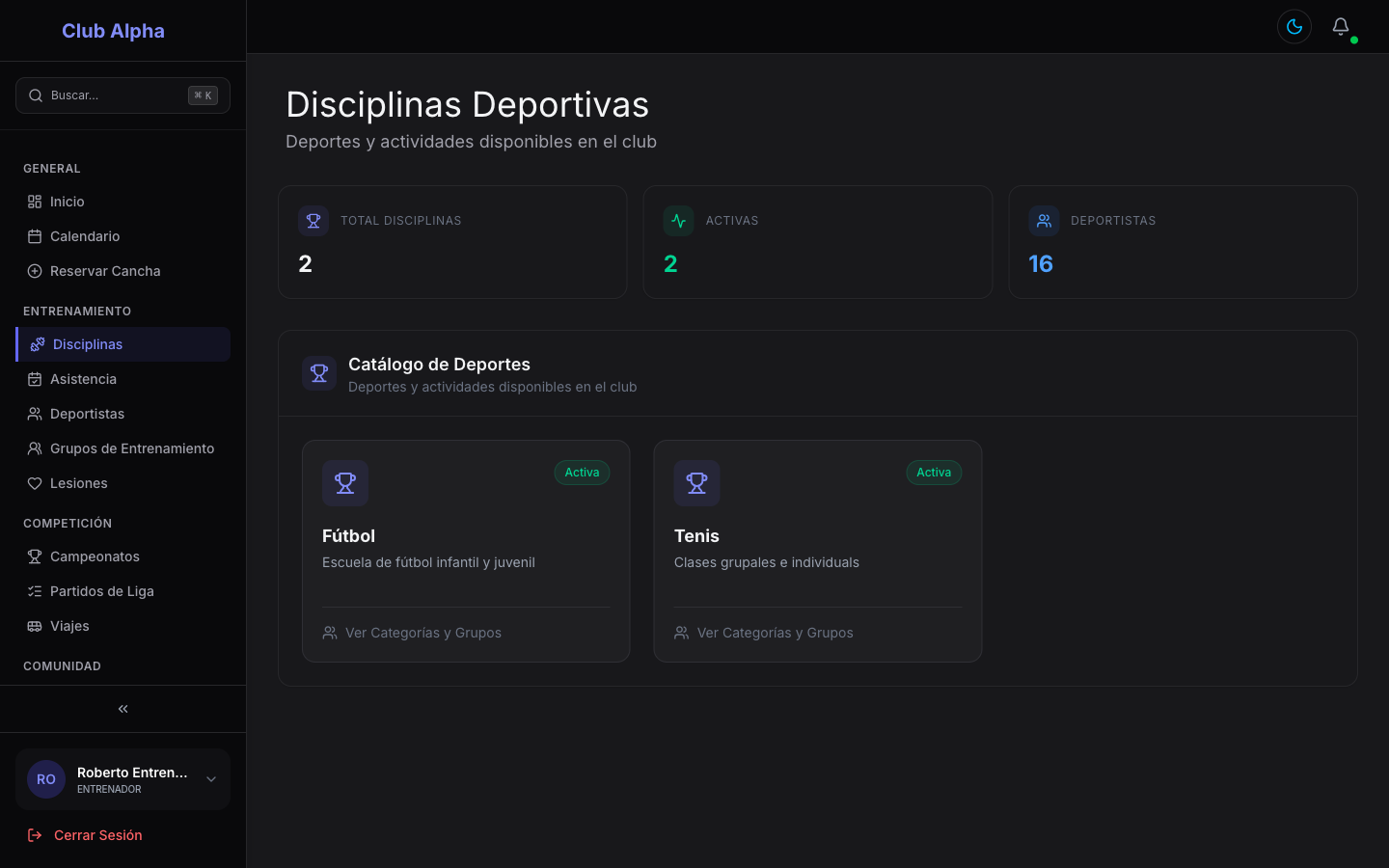Click the Deportistas stat card icon

(x=1044, y=221)
